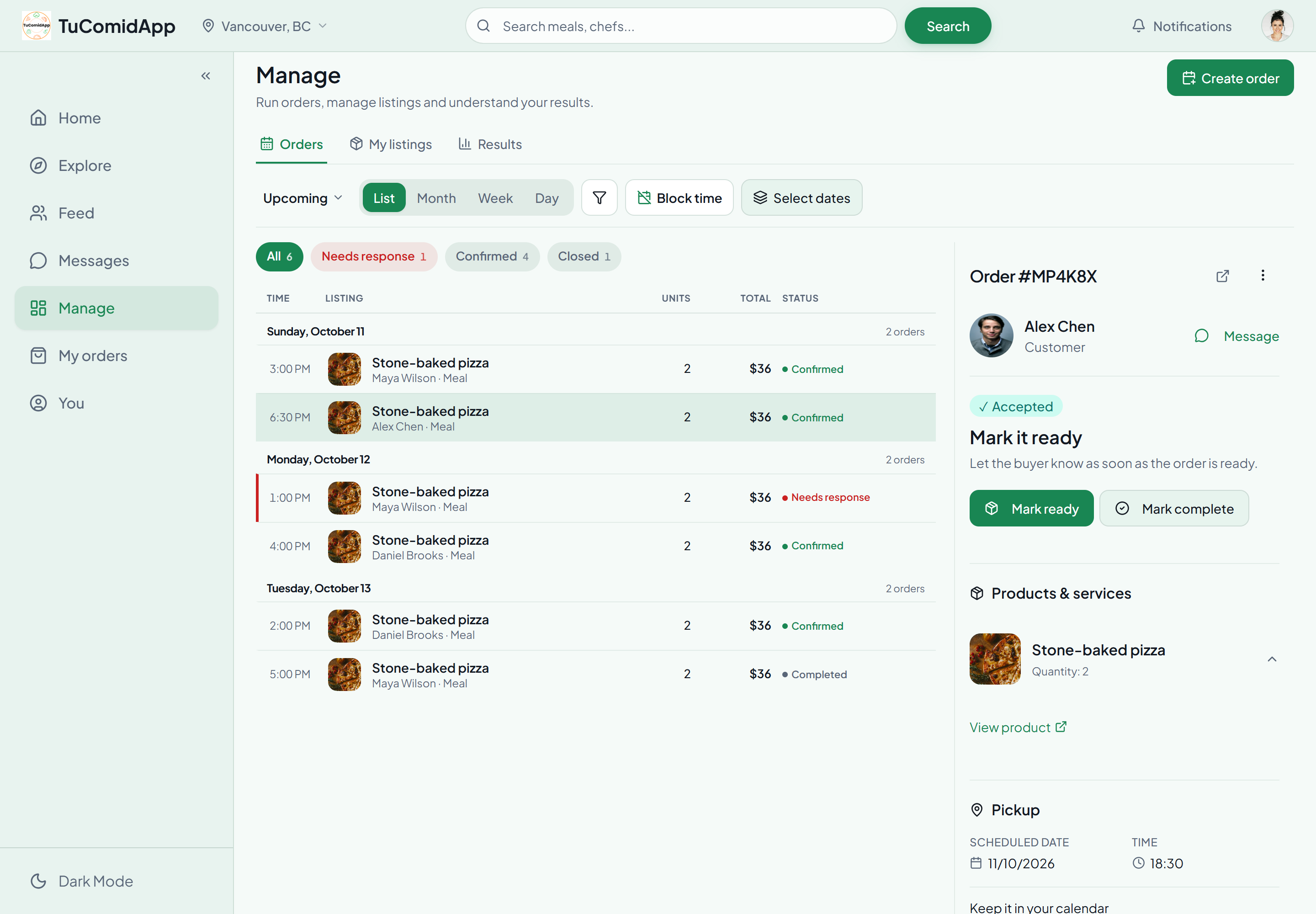
Task: Open the Results tab
Action: click(490, 144)
